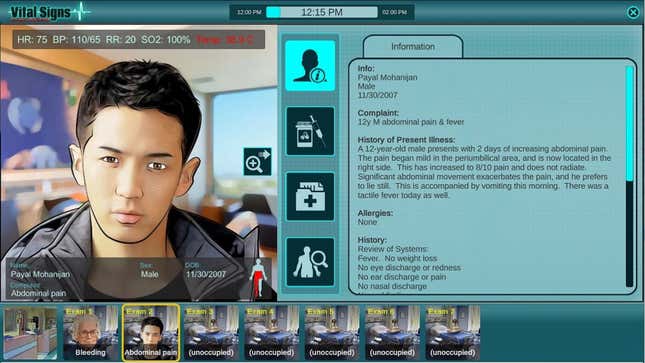Click the Vital Signs heartbeat logo
The width and height of the screenshot is (645, 363).
point(49,12)
